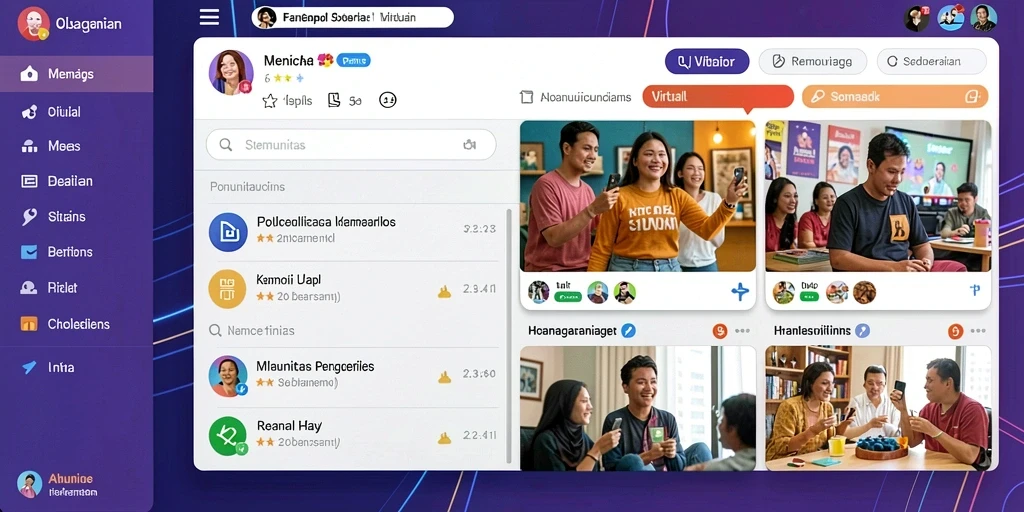Click the Noanuuicunciams icon label
The height and width of the screenshot is (512, 1024).
(575, 97)
